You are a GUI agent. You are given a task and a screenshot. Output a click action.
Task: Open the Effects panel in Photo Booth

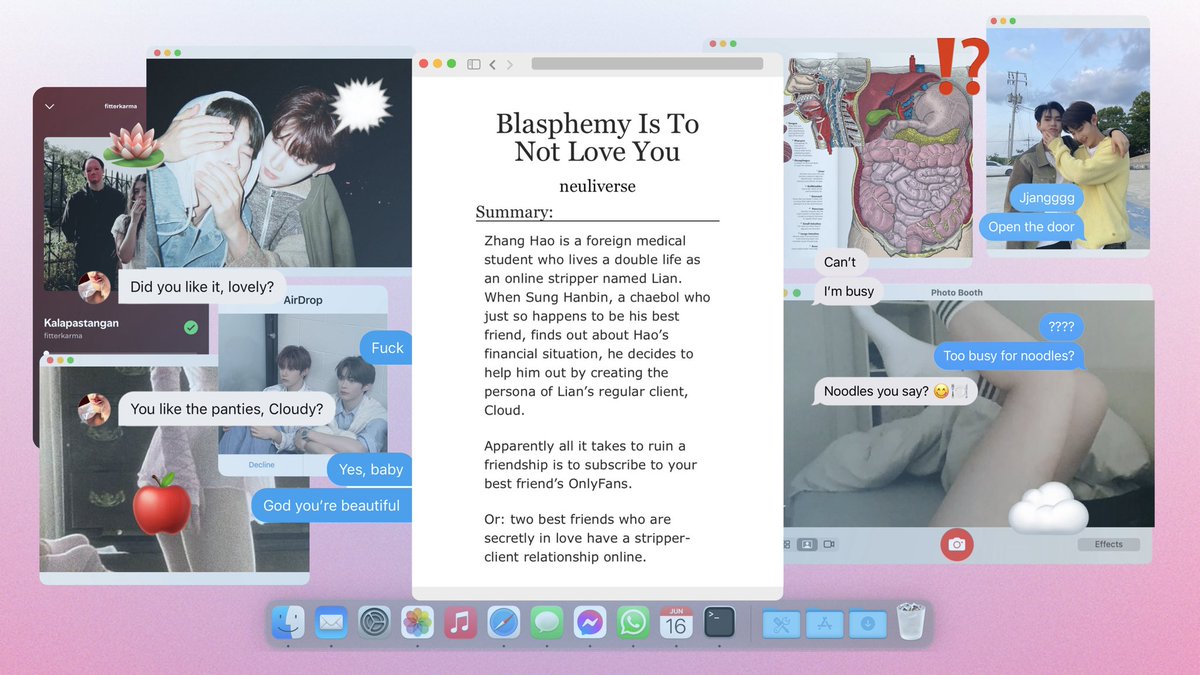pyautogui.click(x=1108, y=543)
